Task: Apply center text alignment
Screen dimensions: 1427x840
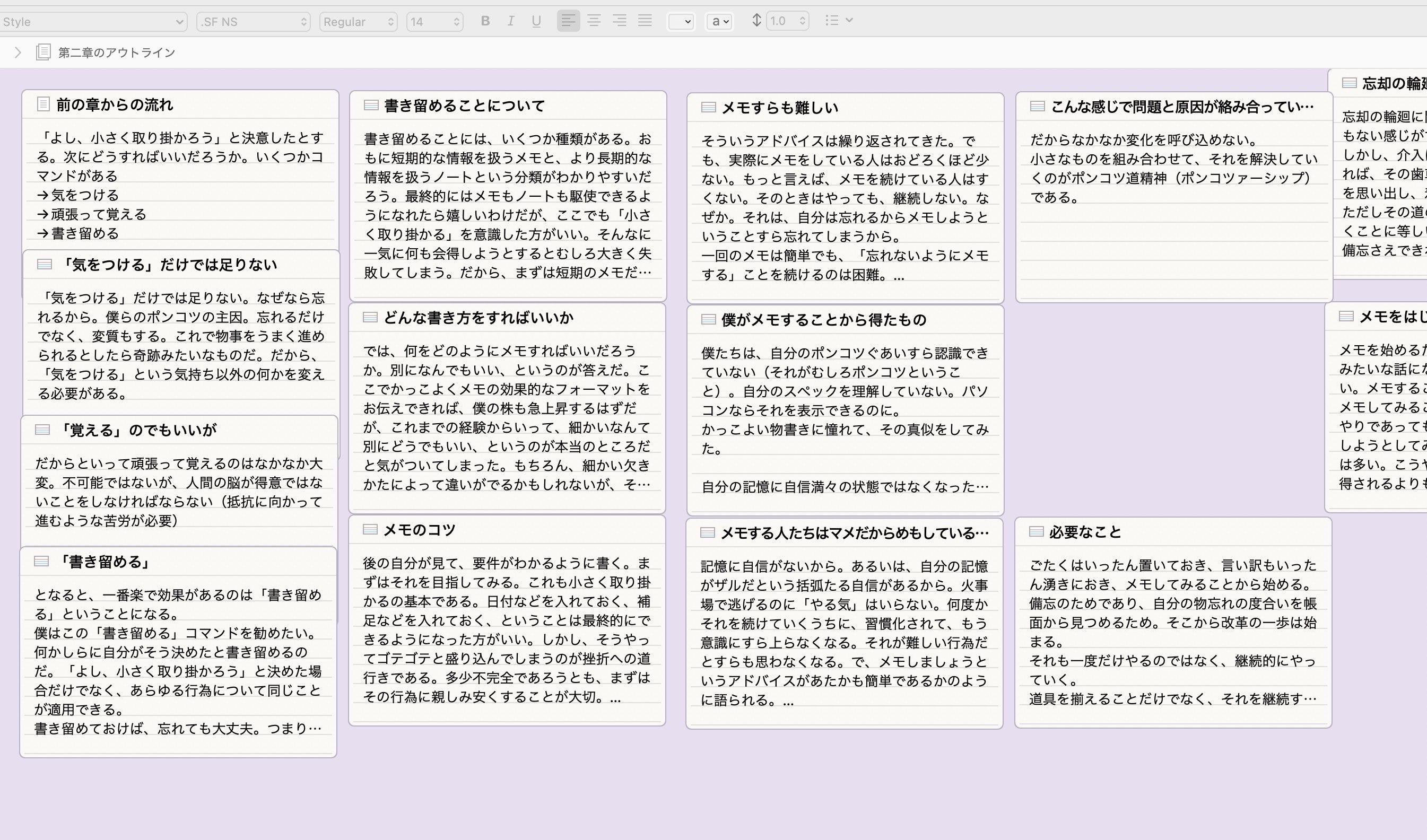Action: (x=594, y=21)
